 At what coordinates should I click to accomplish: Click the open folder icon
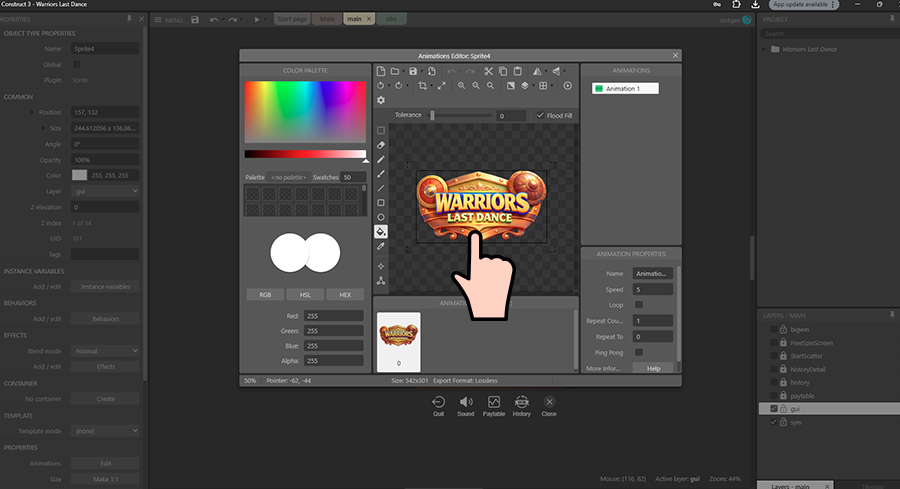pyautogui.click(x=395, y=71)
